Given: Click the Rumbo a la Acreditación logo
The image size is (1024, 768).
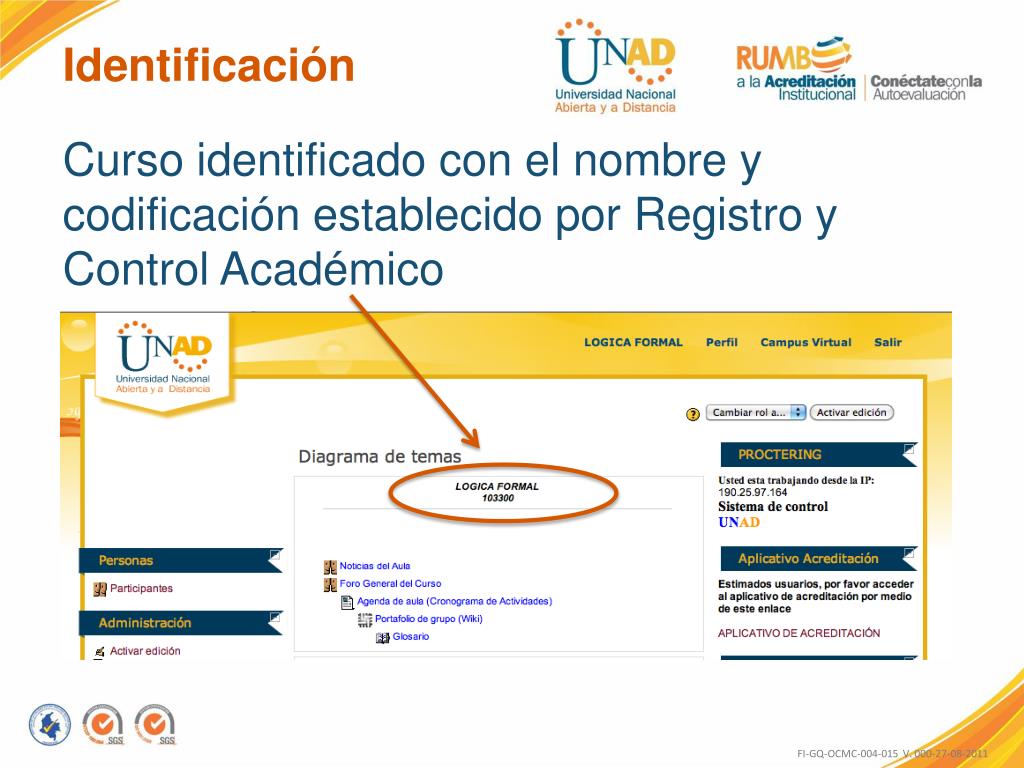Looking at the screenshot, I should pos(795,69).
